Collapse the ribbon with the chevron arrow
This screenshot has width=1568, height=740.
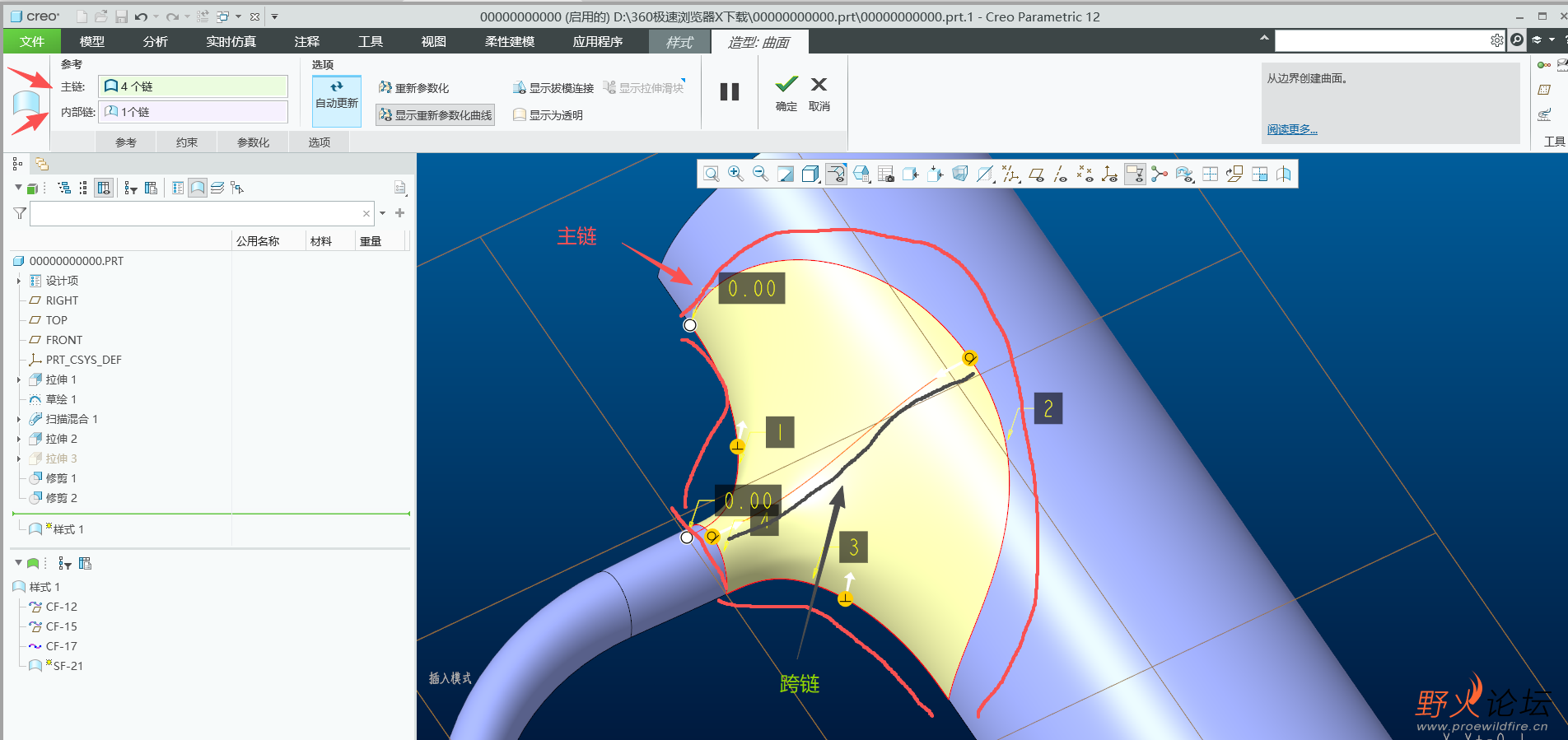tap(1264, 38)
